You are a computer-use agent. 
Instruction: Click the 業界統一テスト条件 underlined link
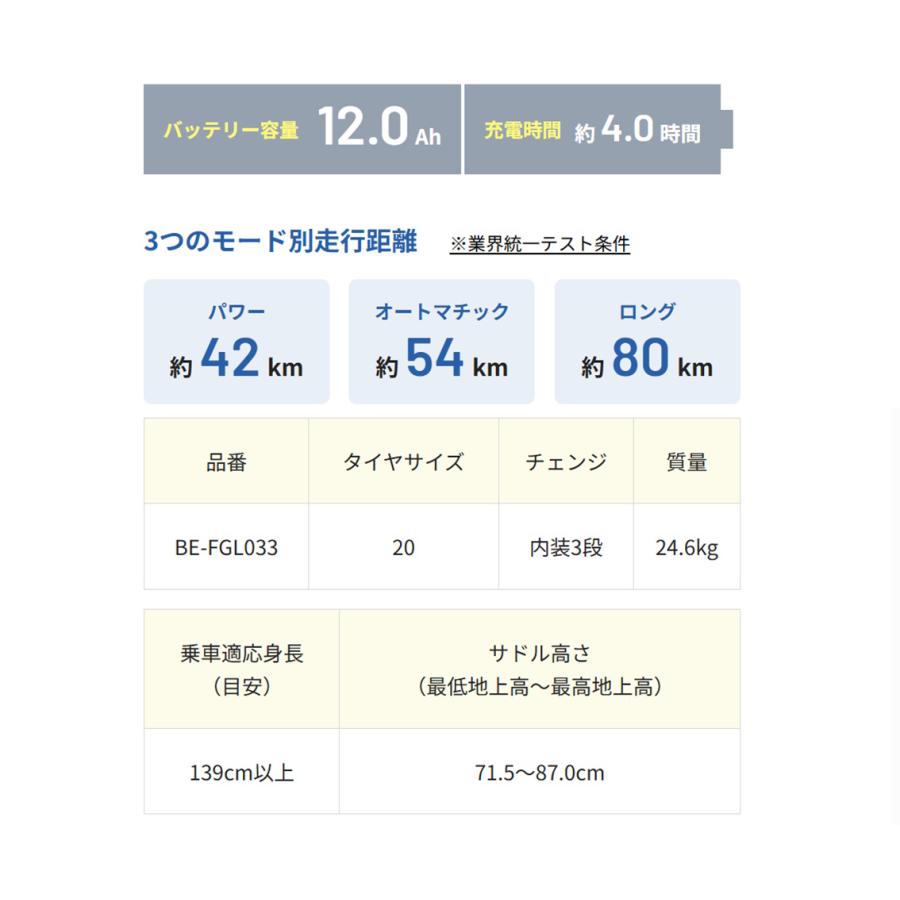point(540,244)
